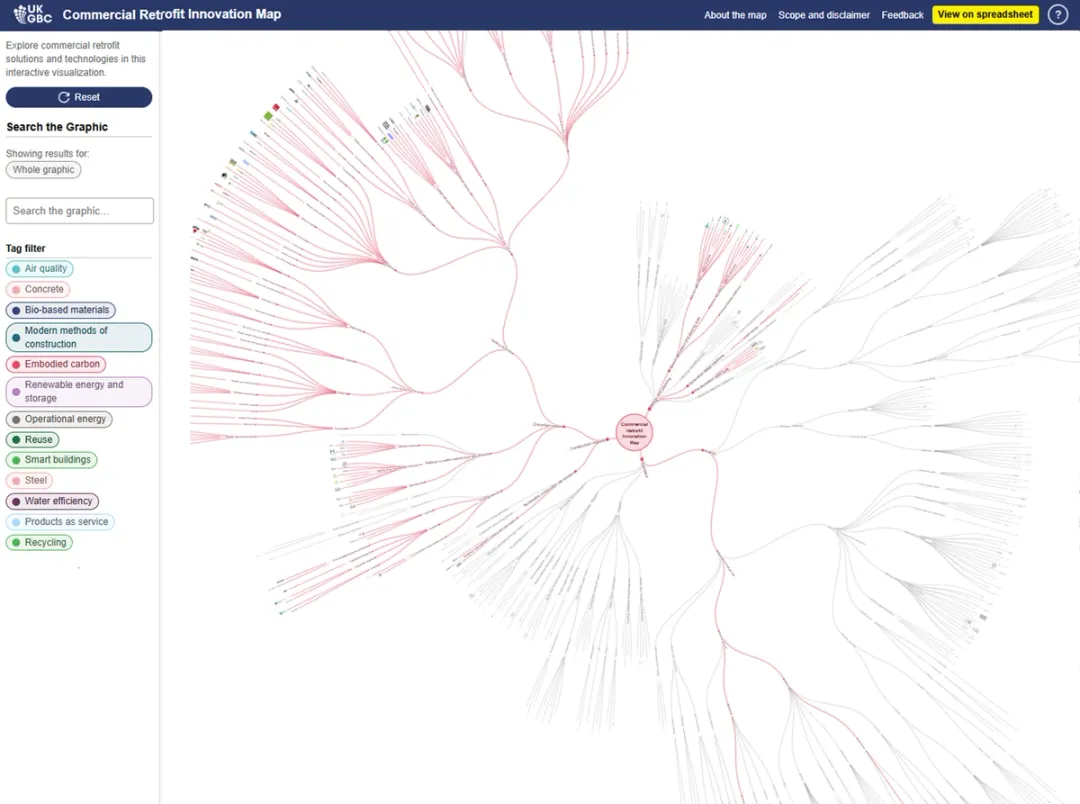Toggle Products as service tag

(x=60, y=522)
